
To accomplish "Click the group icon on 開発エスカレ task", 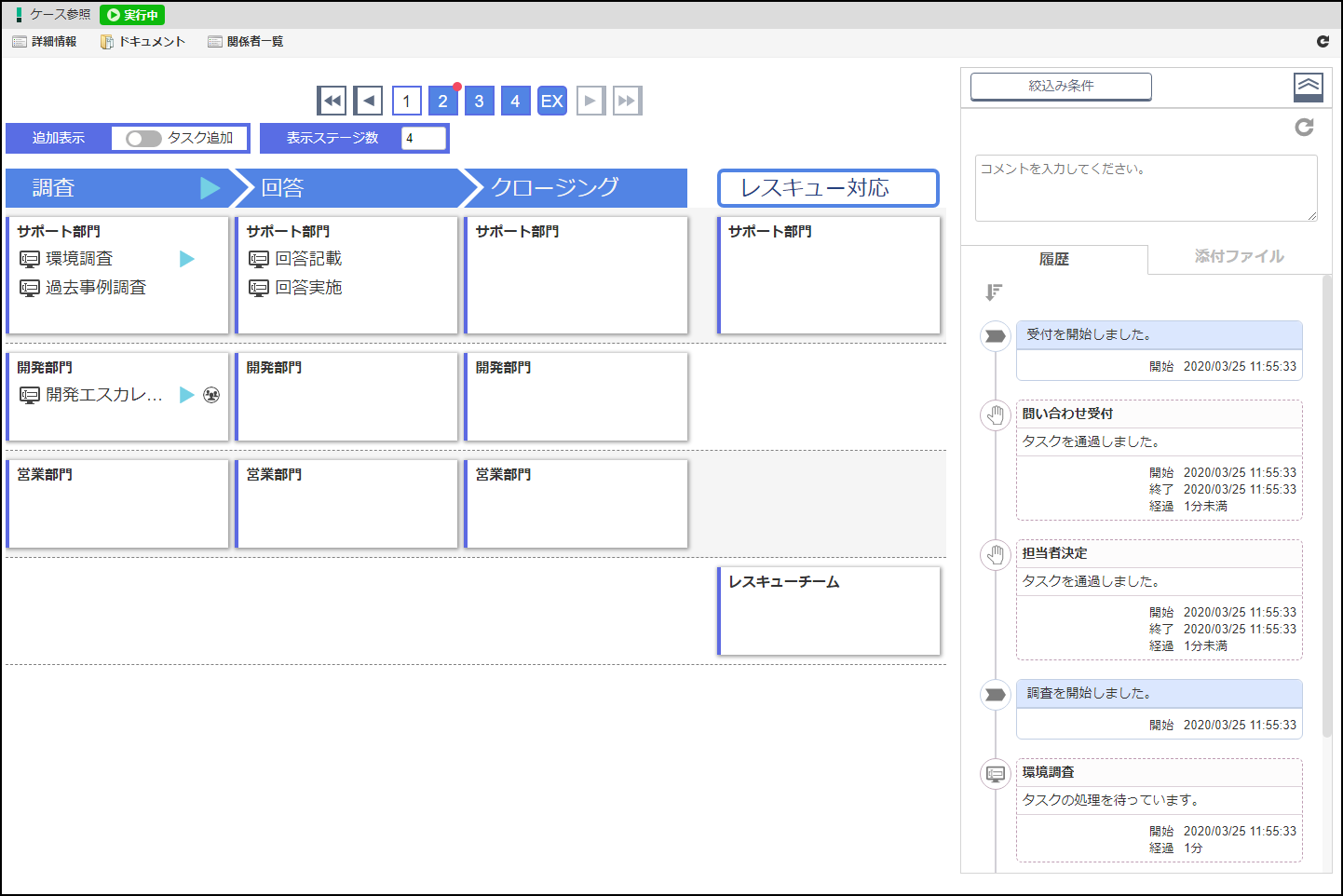I will tap(211, 395).
